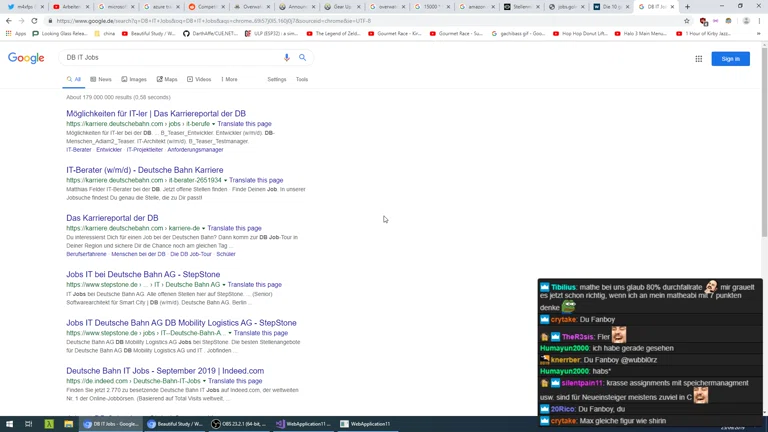
Task: Click the blue search magnifier icon
Action: click(303, 58)
